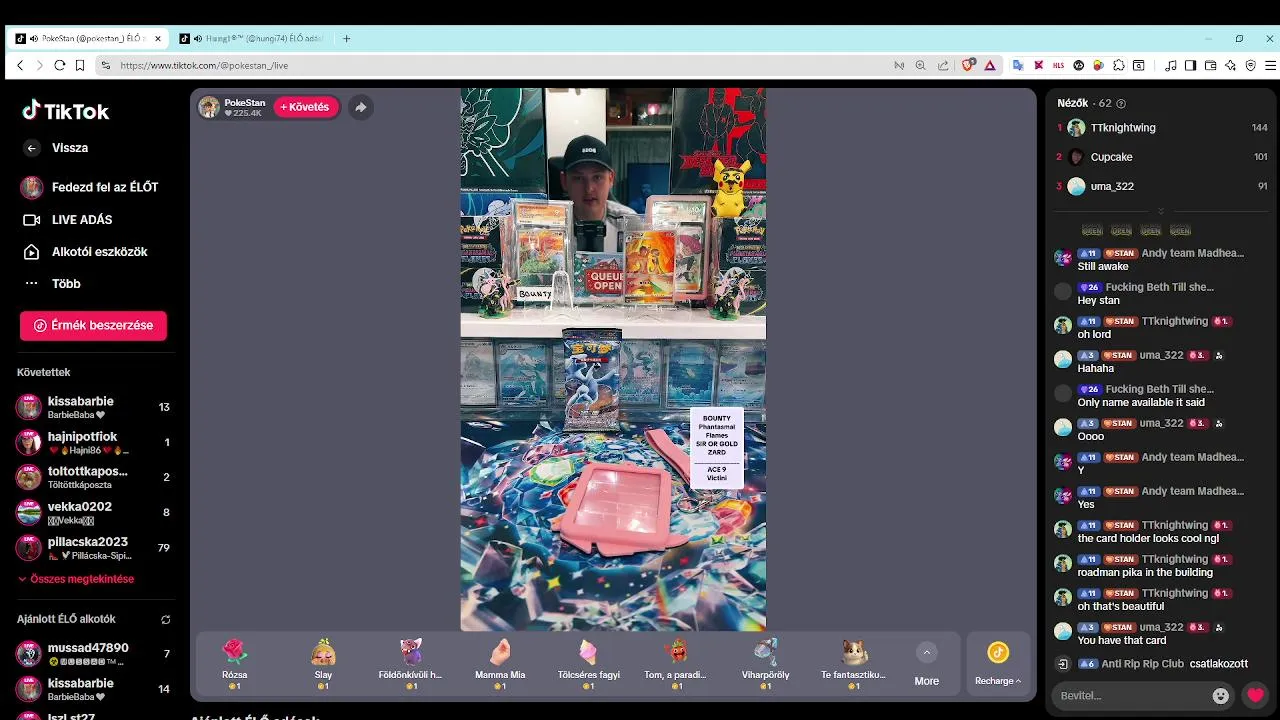Image resolution: width=1280 pixels, height=720 pixels.
Task: Open PokeStan profile avatar
Action: (209, 107)
